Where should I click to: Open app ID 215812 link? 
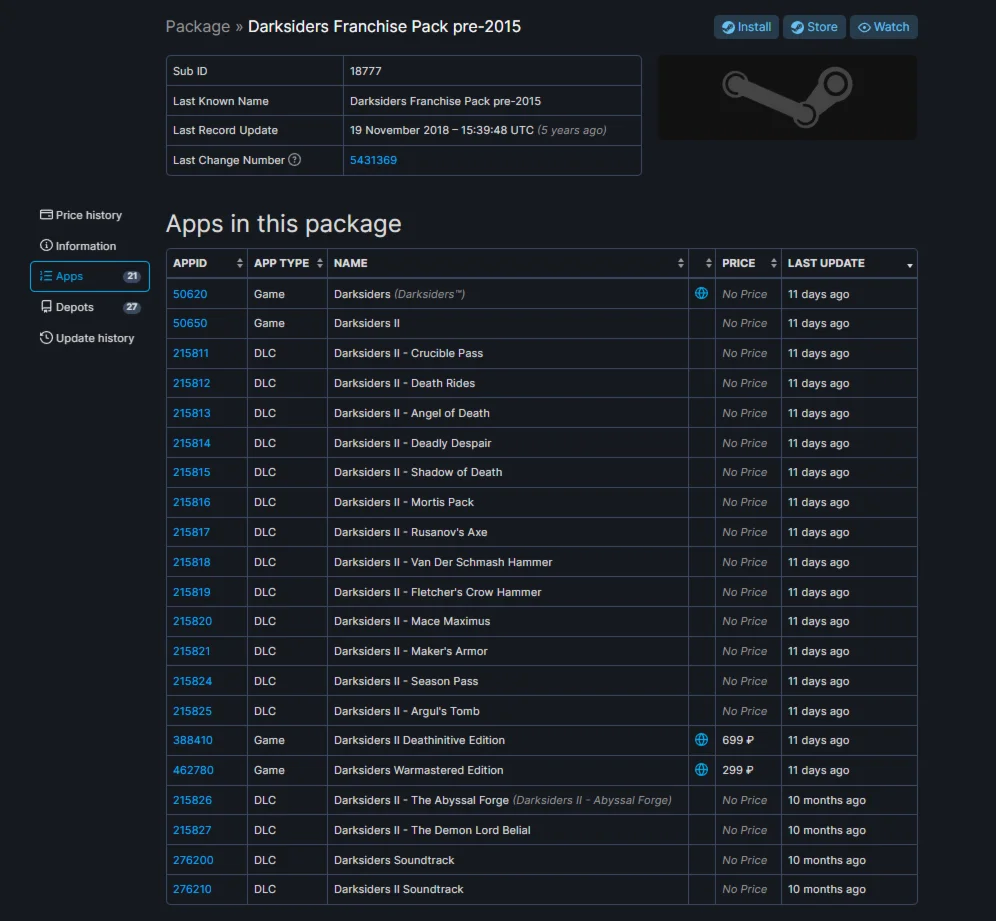click(191, 383)
